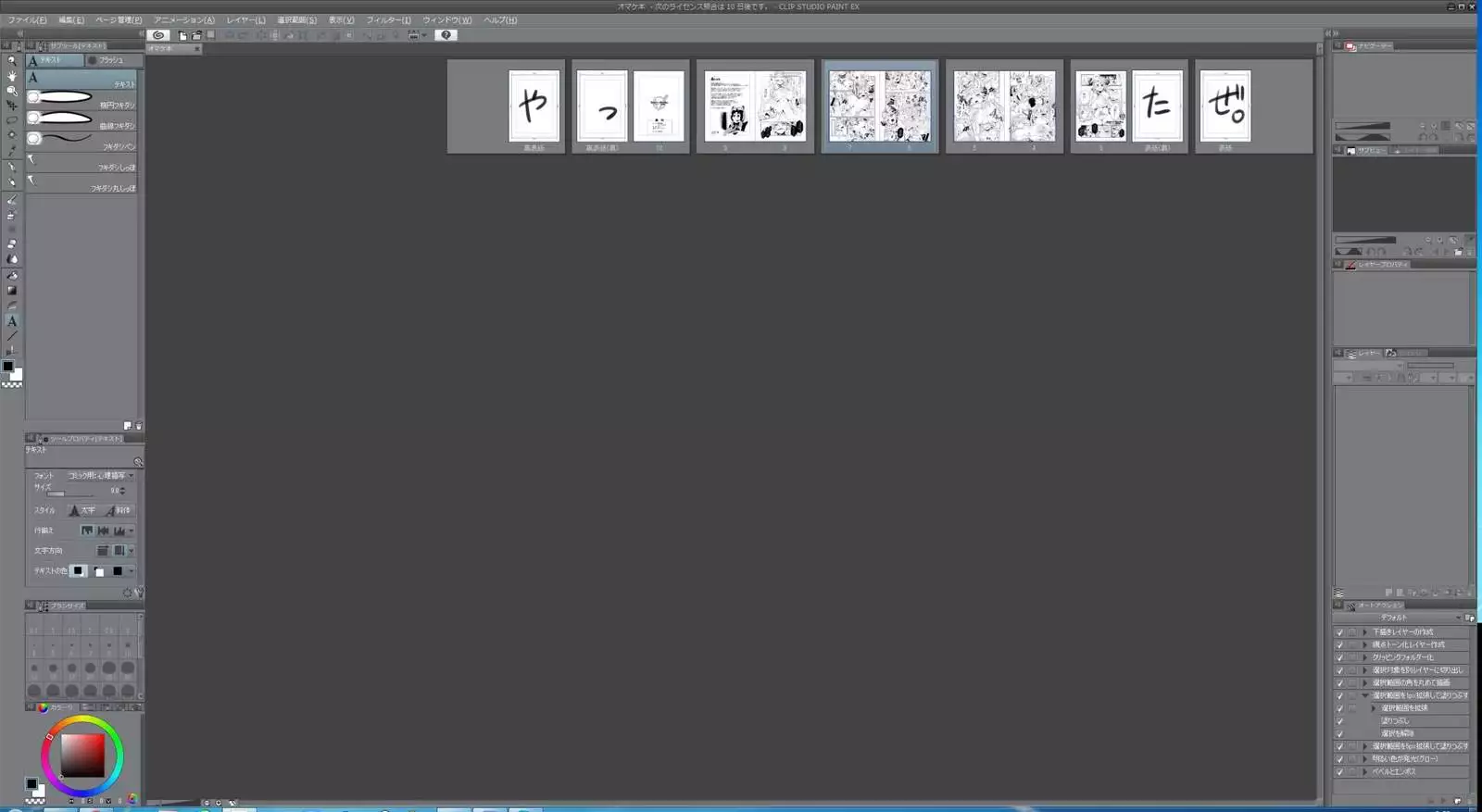The image size is (1482, 812).
Task: Click the CLIP STUDIO launcher icon
Action: (x=158, y=35)
